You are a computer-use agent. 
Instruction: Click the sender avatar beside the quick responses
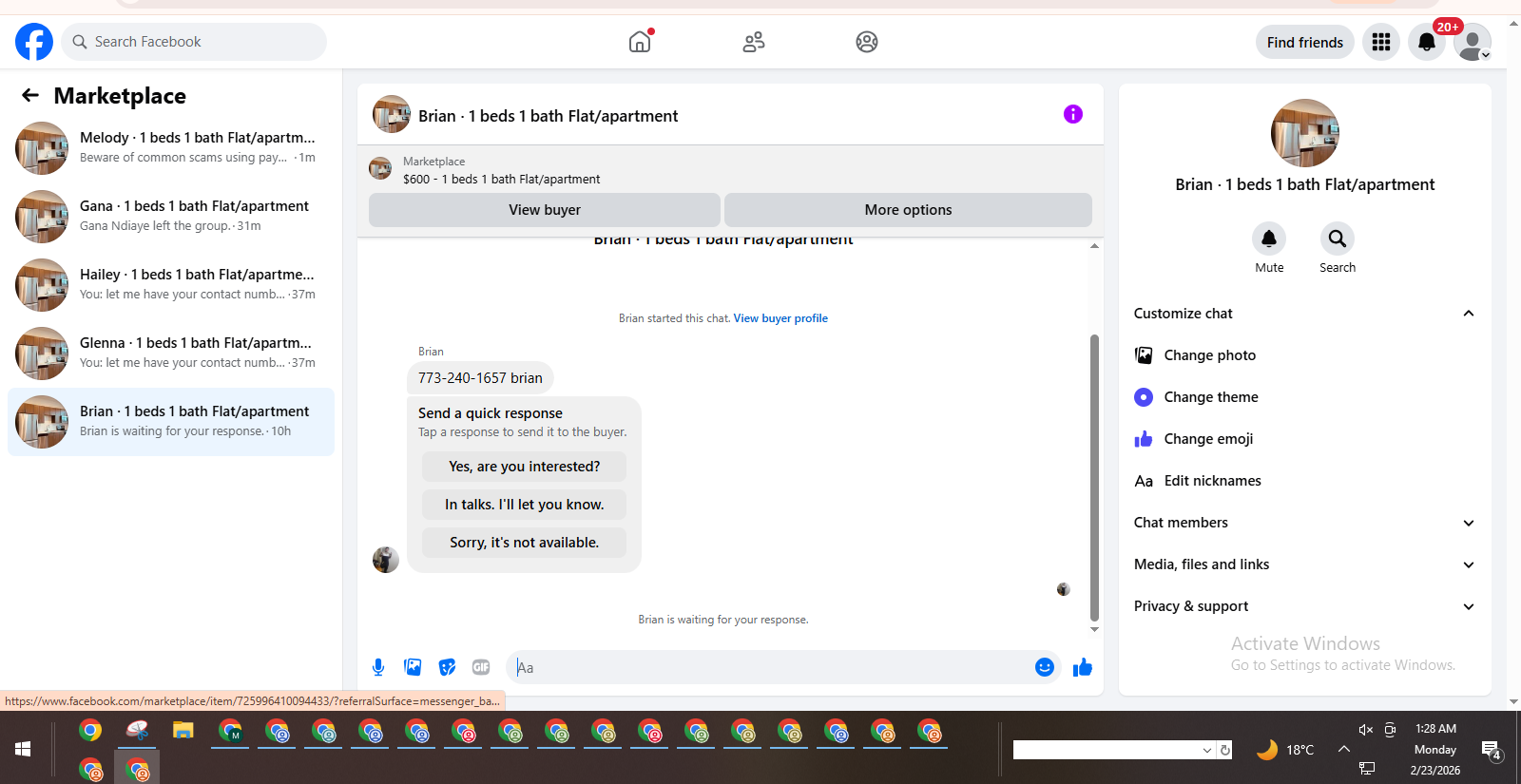(x=386, y=560)
